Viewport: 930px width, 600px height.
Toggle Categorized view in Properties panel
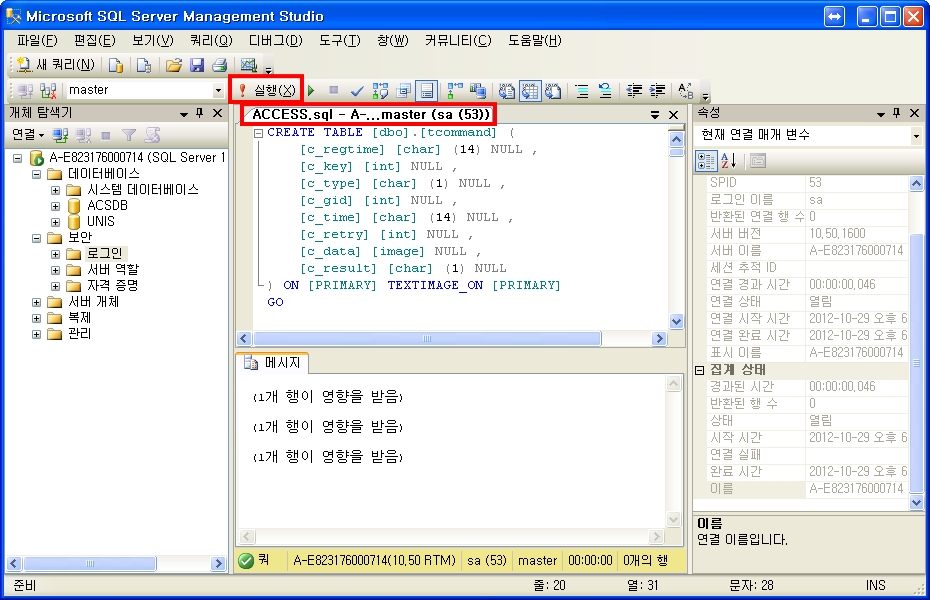706,161
